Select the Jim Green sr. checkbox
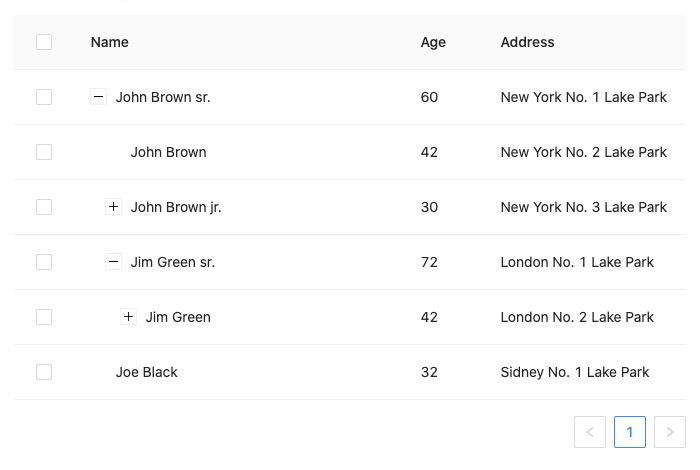The image size is (700, 470). [x=44, y=262]
